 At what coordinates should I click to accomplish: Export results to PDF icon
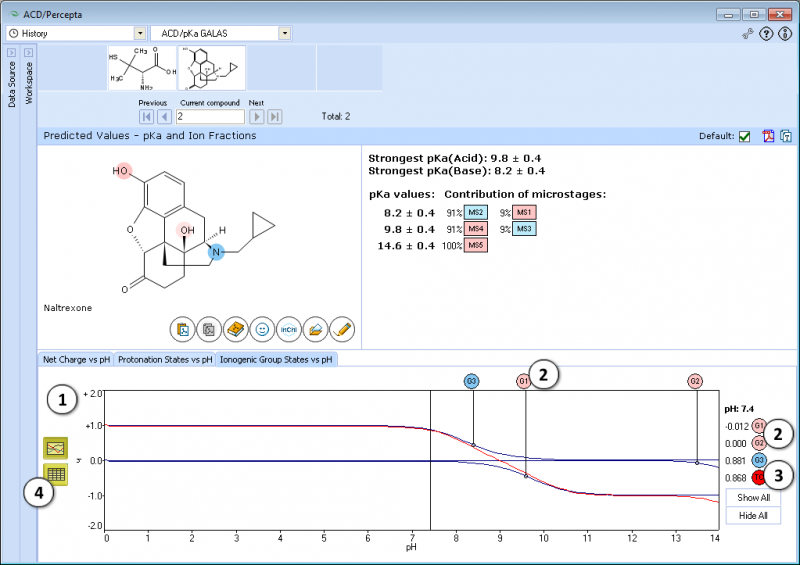(768, 136)
